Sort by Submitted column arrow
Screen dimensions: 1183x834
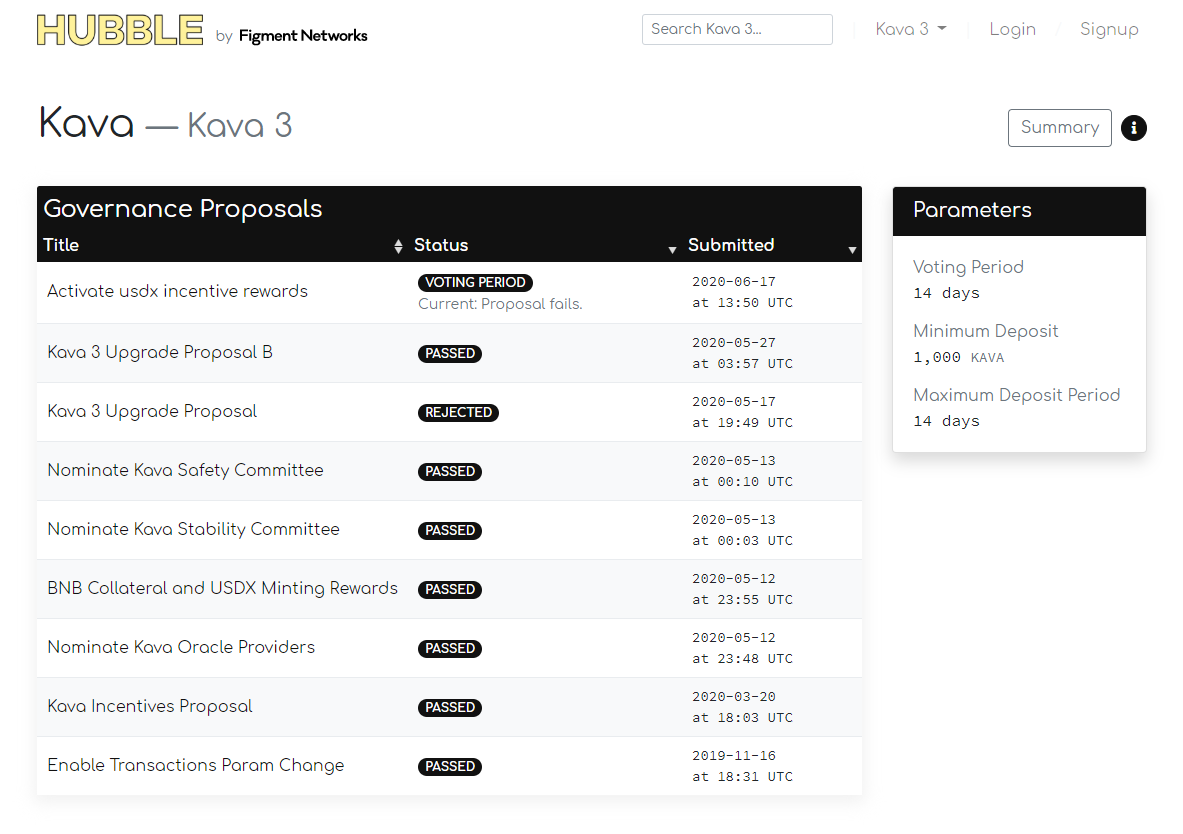(x=852, y=250)
